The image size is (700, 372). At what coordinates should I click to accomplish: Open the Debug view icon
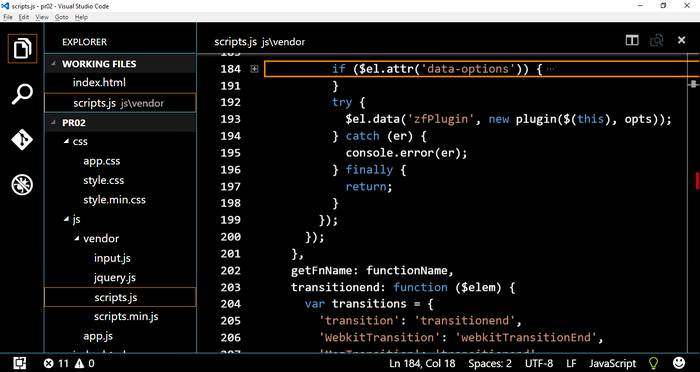click(x=22, y=185)
